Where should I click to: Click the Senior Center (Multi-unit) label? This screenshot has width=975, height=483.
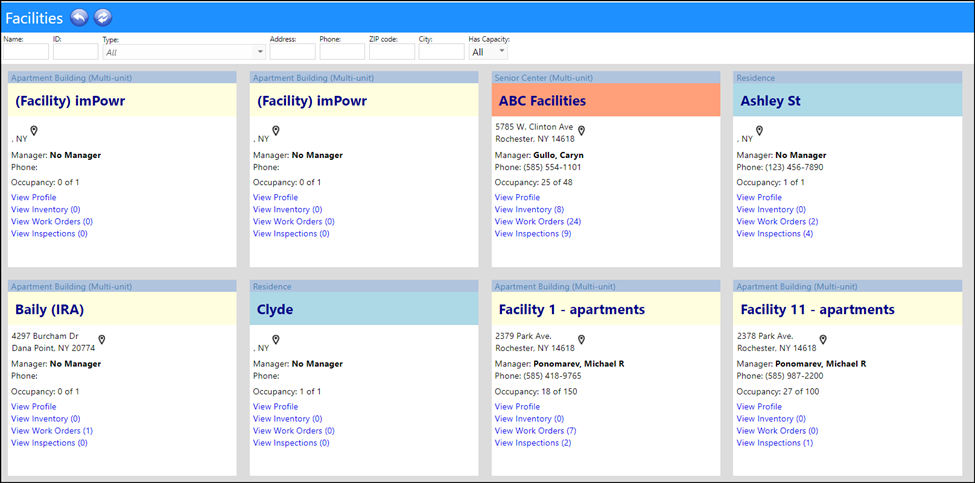[x=544, y=78]
